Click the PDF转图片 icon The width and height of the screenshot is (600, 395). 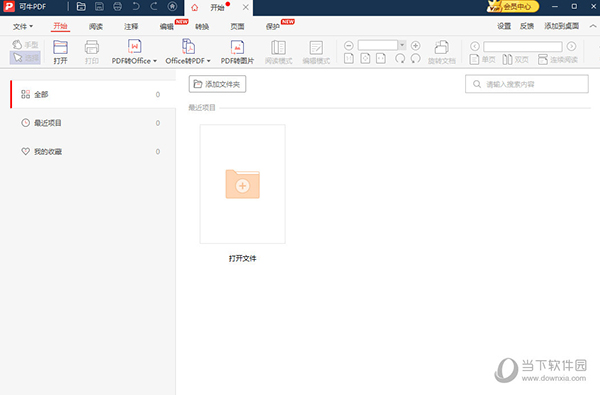[237, 47]
